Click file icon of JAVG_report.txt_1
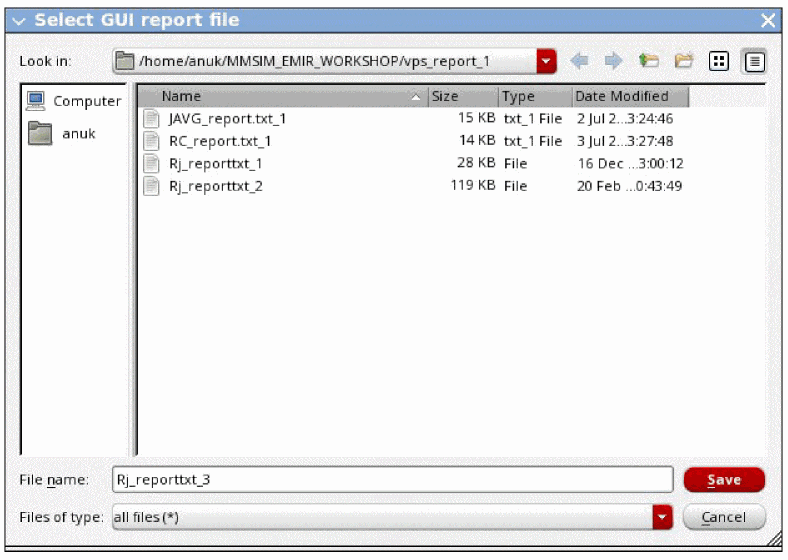Viewport: 788px width, 560px height. [151, 119]
